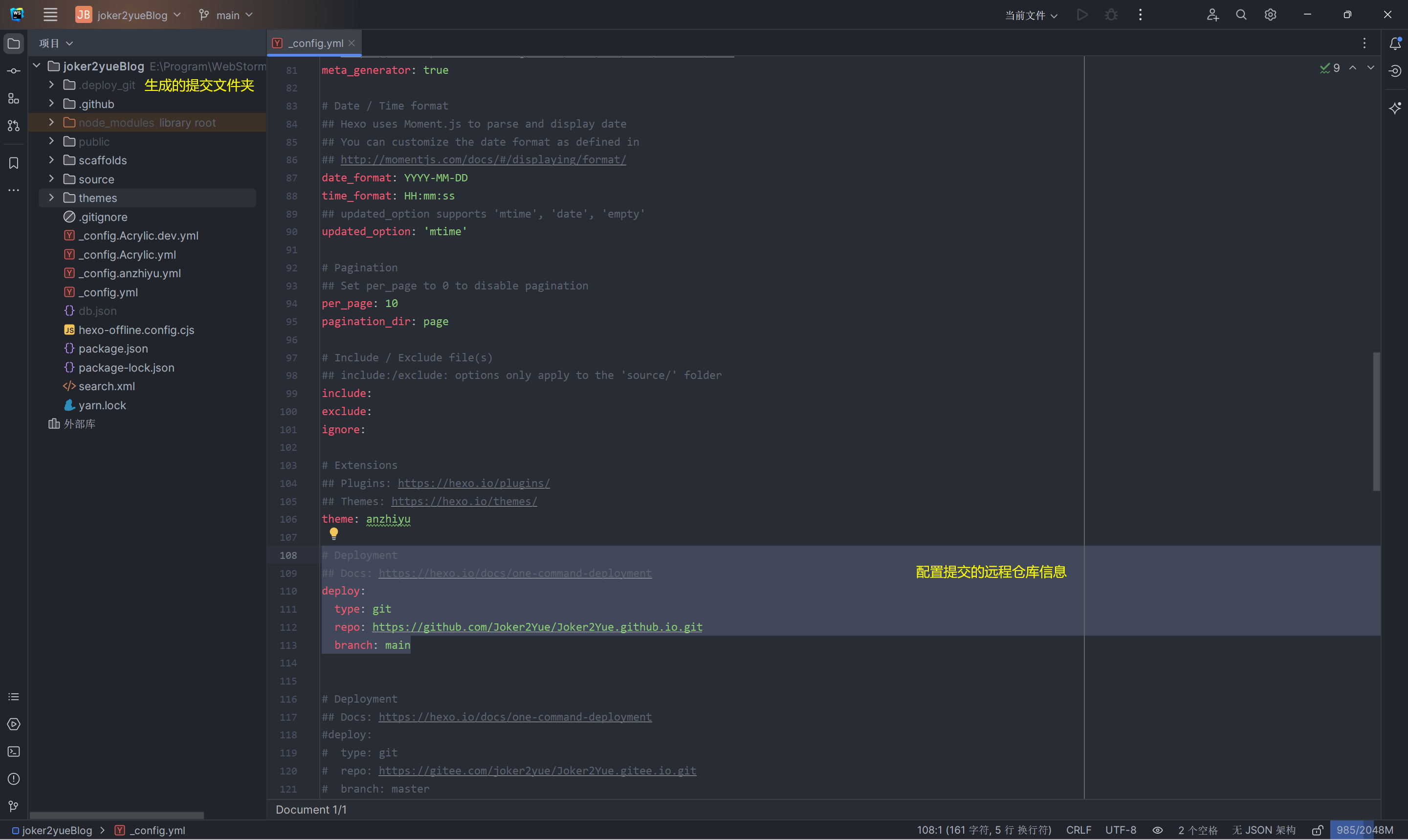Open the Structure tool window icon
The image size is (1408, 840).
click(x=14, y=98)
